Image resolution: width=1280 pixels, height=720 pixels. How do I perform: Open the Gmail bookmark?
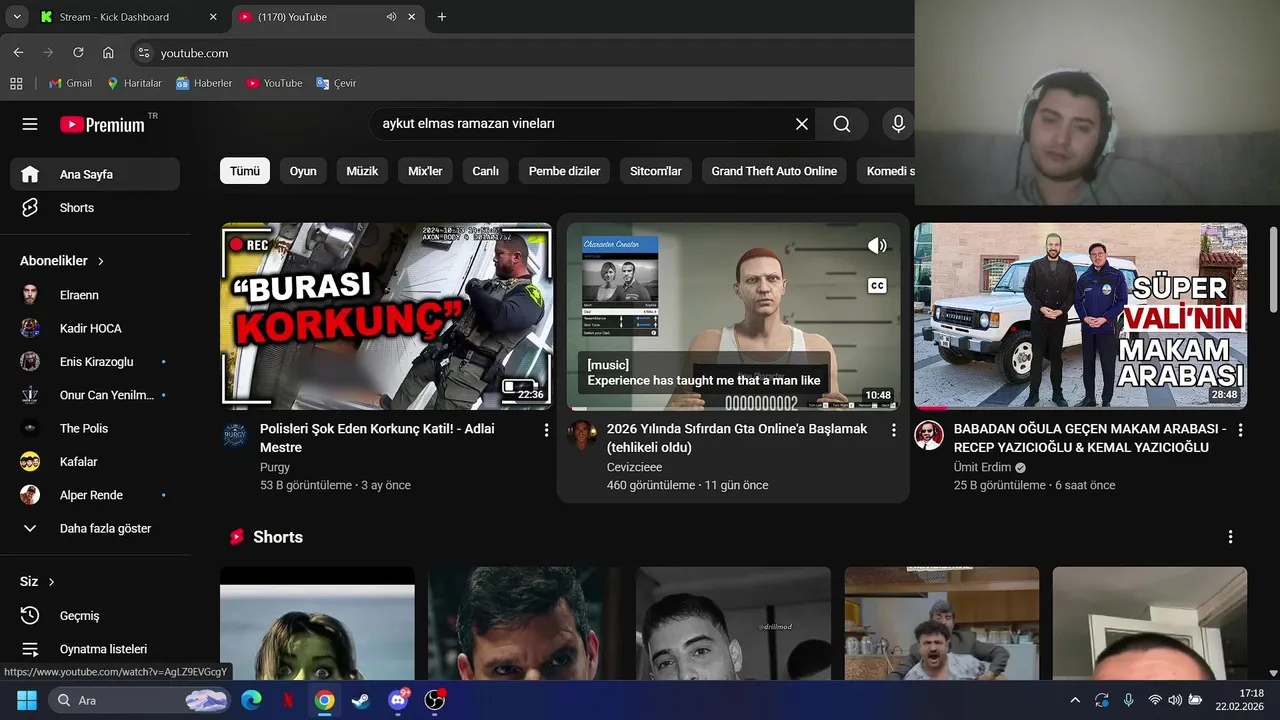click(70, 83)
